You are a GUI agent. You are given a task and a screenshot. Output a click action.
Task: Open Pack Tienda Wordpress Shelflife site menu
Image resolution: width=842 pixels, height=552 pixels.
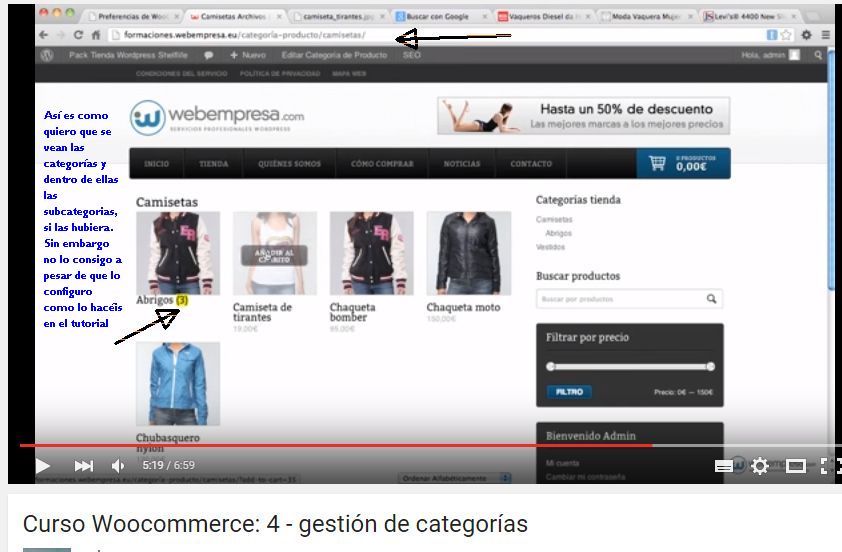[x=128, y=55]
